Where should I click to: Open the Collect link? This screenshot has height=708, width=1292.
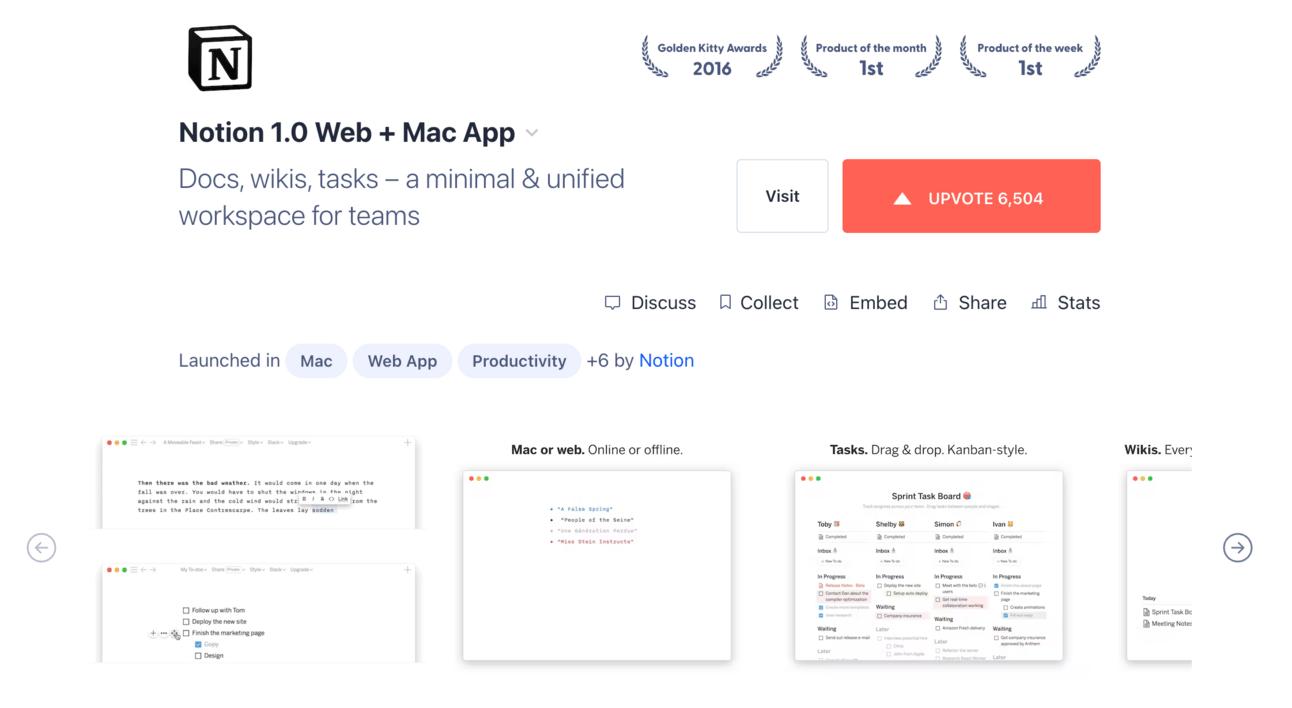(x=769, y=303)
